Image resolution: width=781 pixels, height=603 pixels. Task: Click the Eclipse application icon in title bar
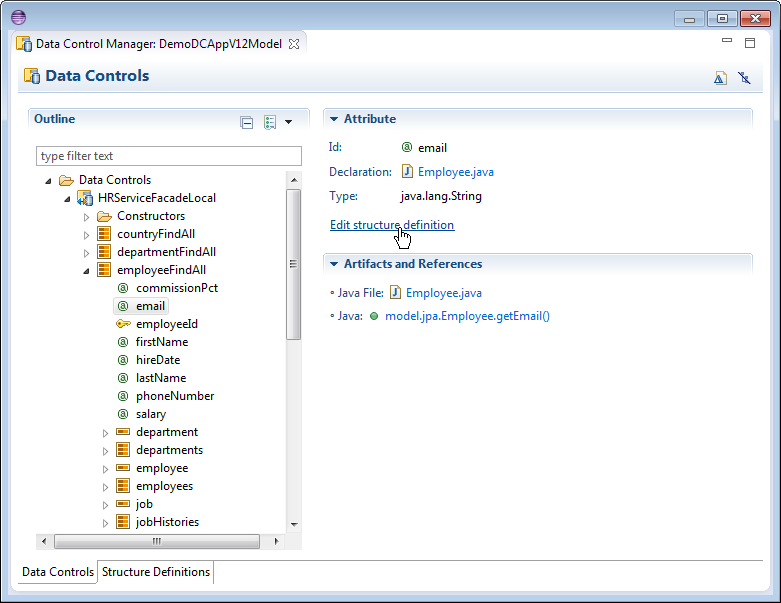coord(18,17)
